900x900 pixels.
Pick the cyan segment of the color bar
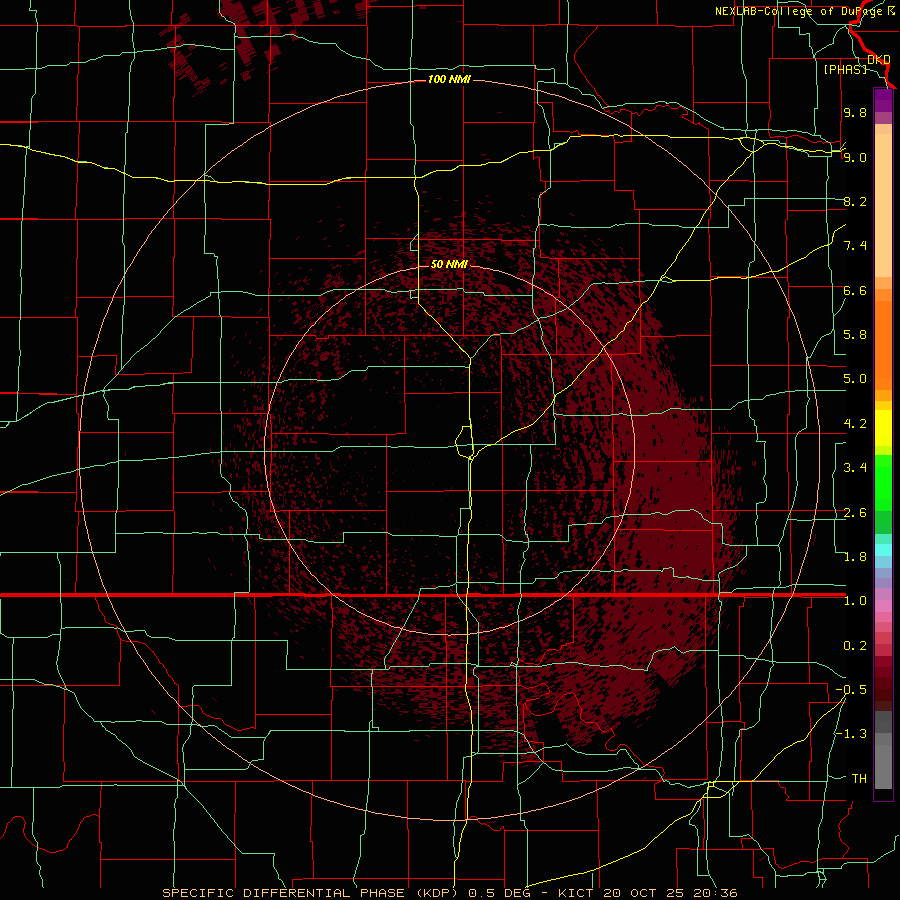[x=883, y=550]
